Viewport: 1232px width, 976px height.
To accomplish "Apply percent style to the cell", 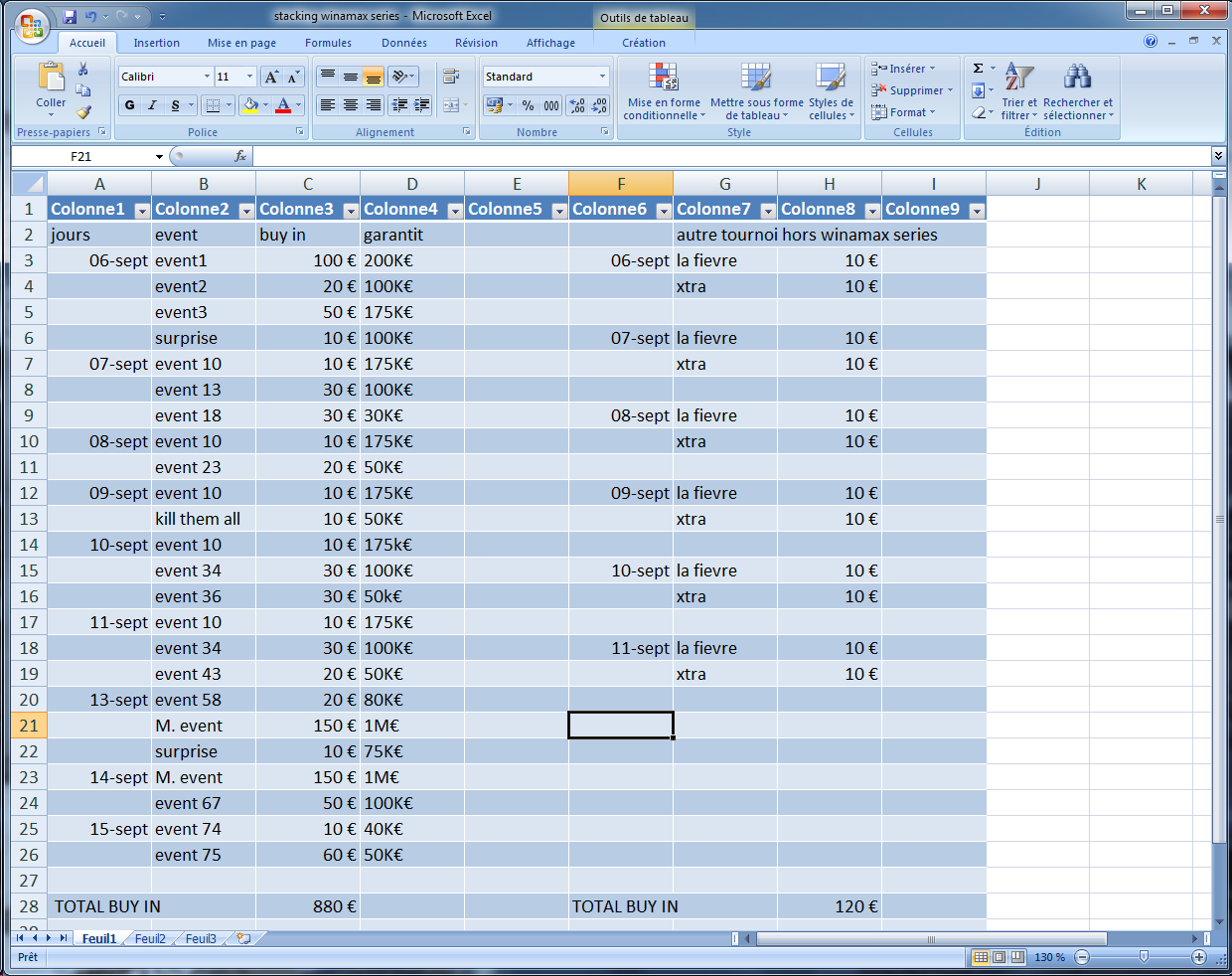I will coord(528,105).
